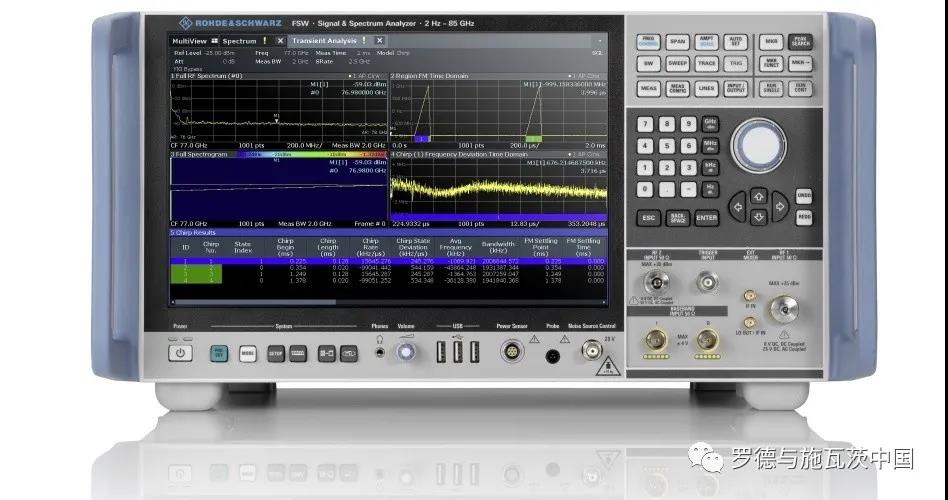Click the SWEEP hardkey
Viewport: 948px width, 500px height.
pos(678,63)
